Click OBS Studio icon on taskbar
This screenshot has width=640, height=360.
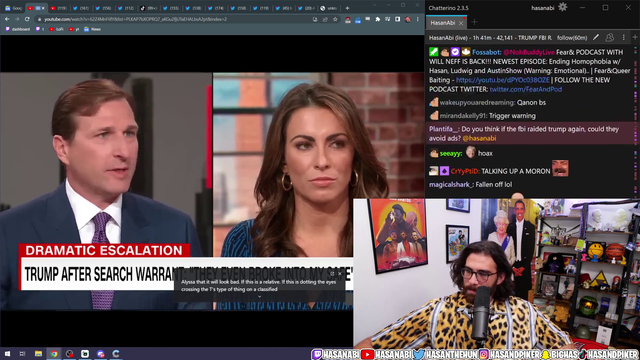pos(69,354)
